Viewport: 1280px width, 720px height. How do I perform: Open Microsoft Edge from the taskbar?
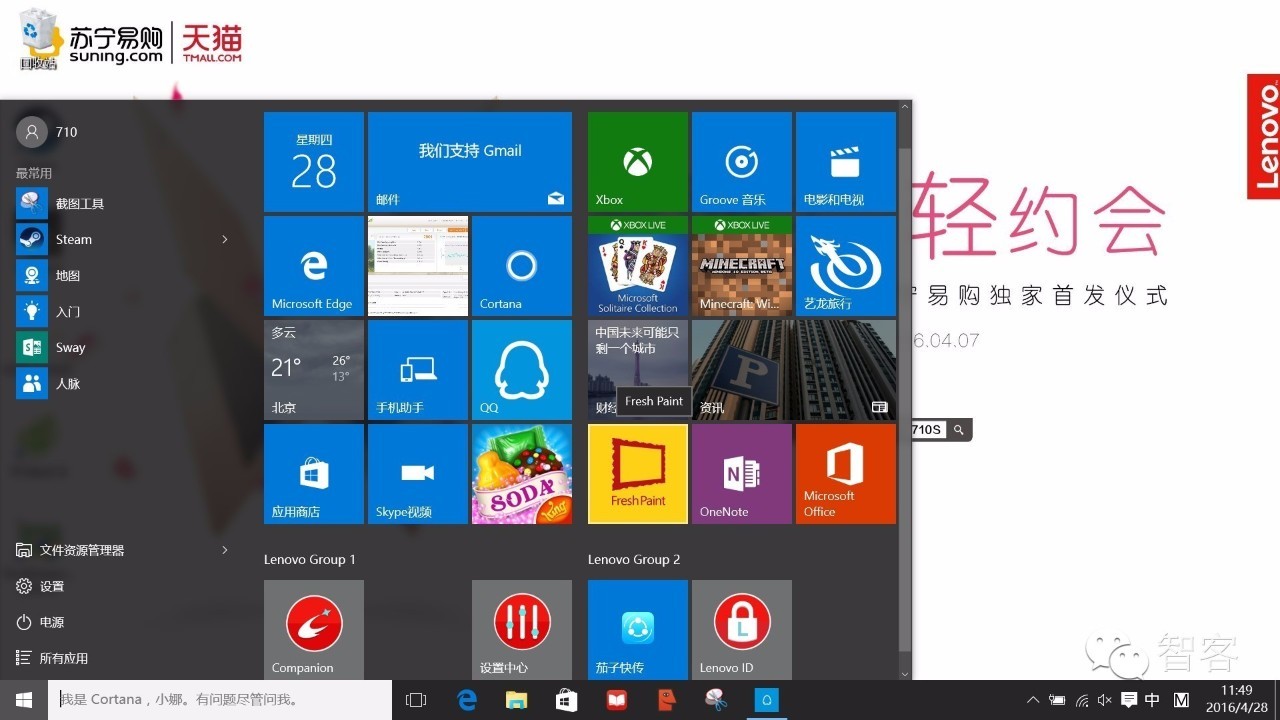[466, 699]
